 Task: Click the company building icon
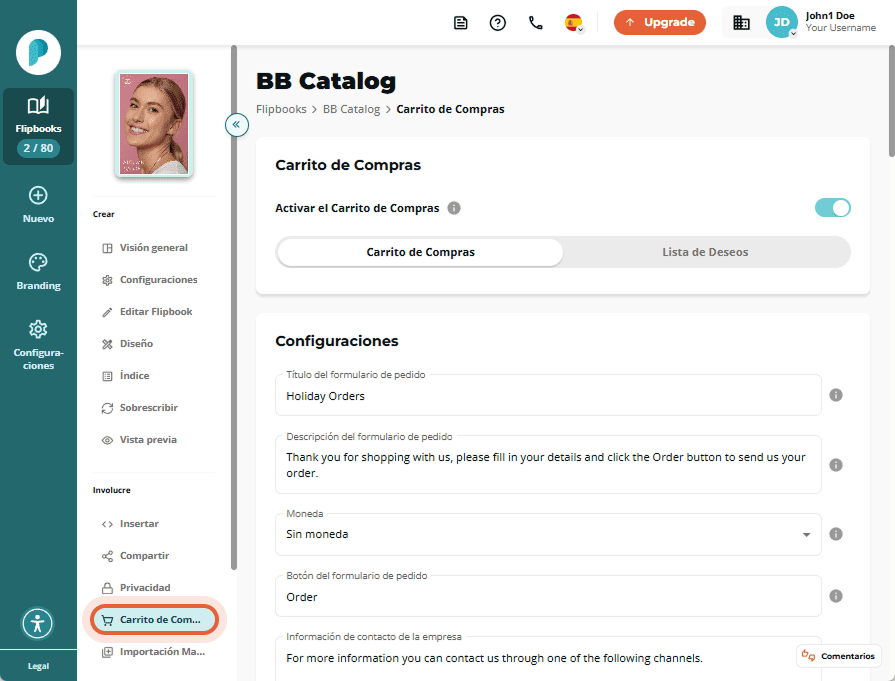[x=741, y=23]
